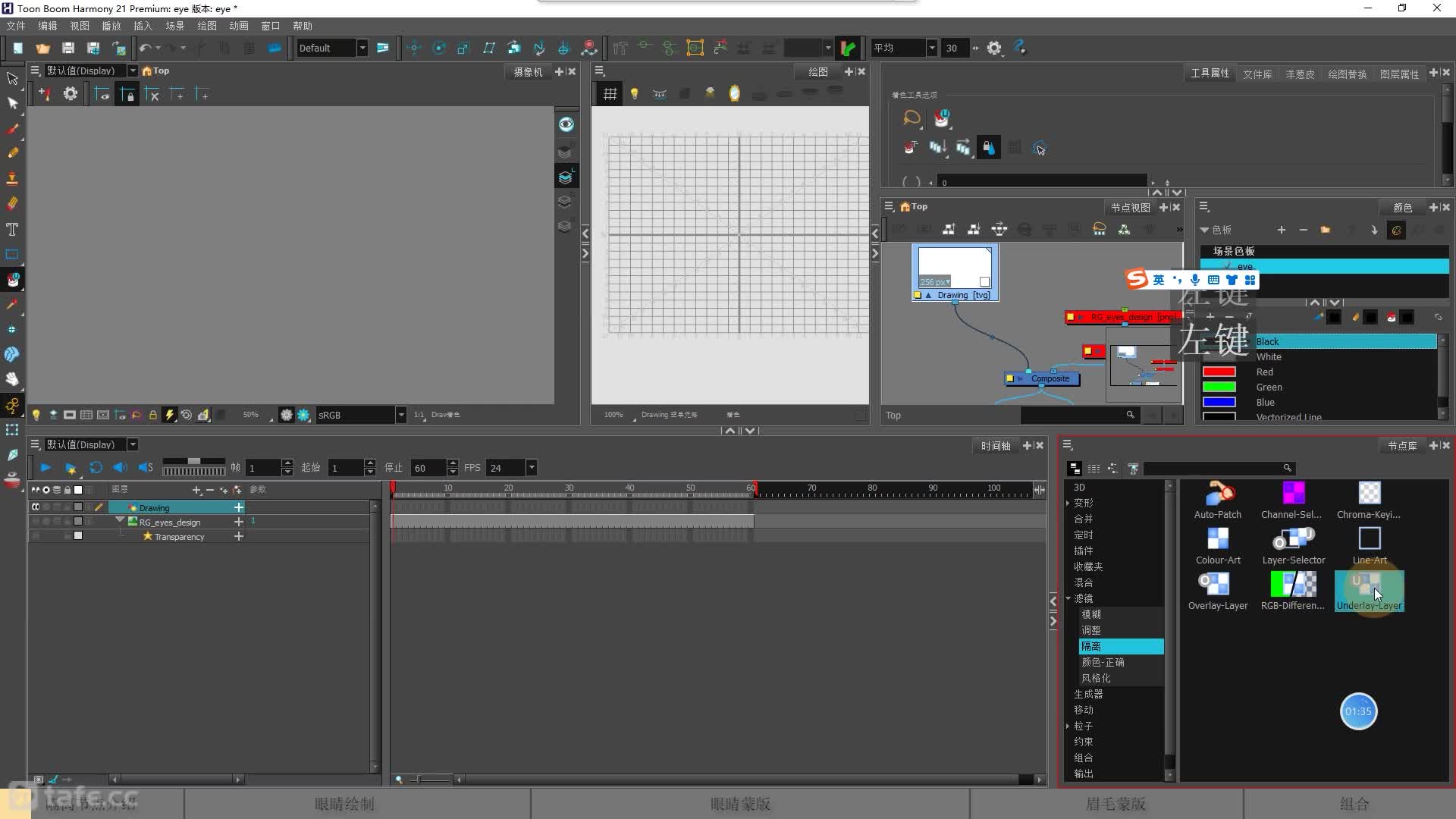Viewport: 1456px width, 819px height.
Task: Select the Transform arrow tool
Action: (12, 78)
